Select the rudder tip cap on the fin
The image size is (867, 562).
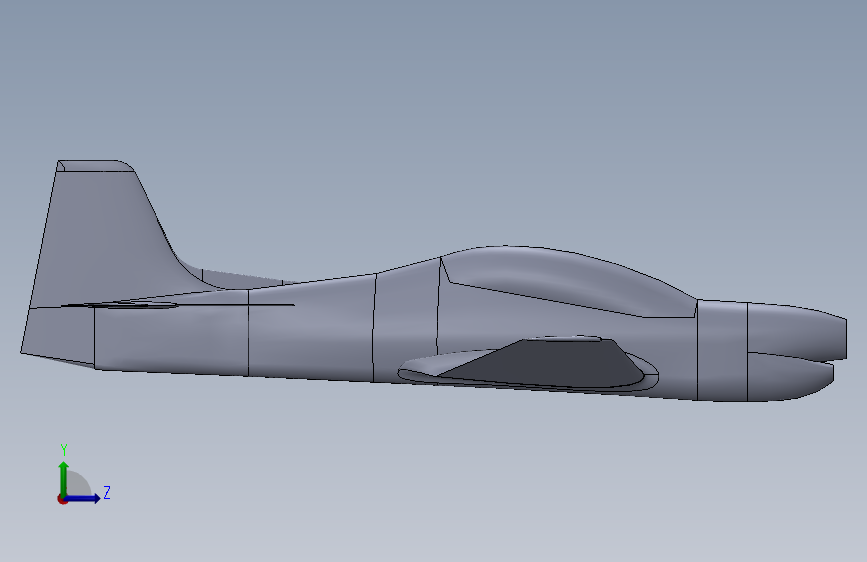[x=95, y=165]
